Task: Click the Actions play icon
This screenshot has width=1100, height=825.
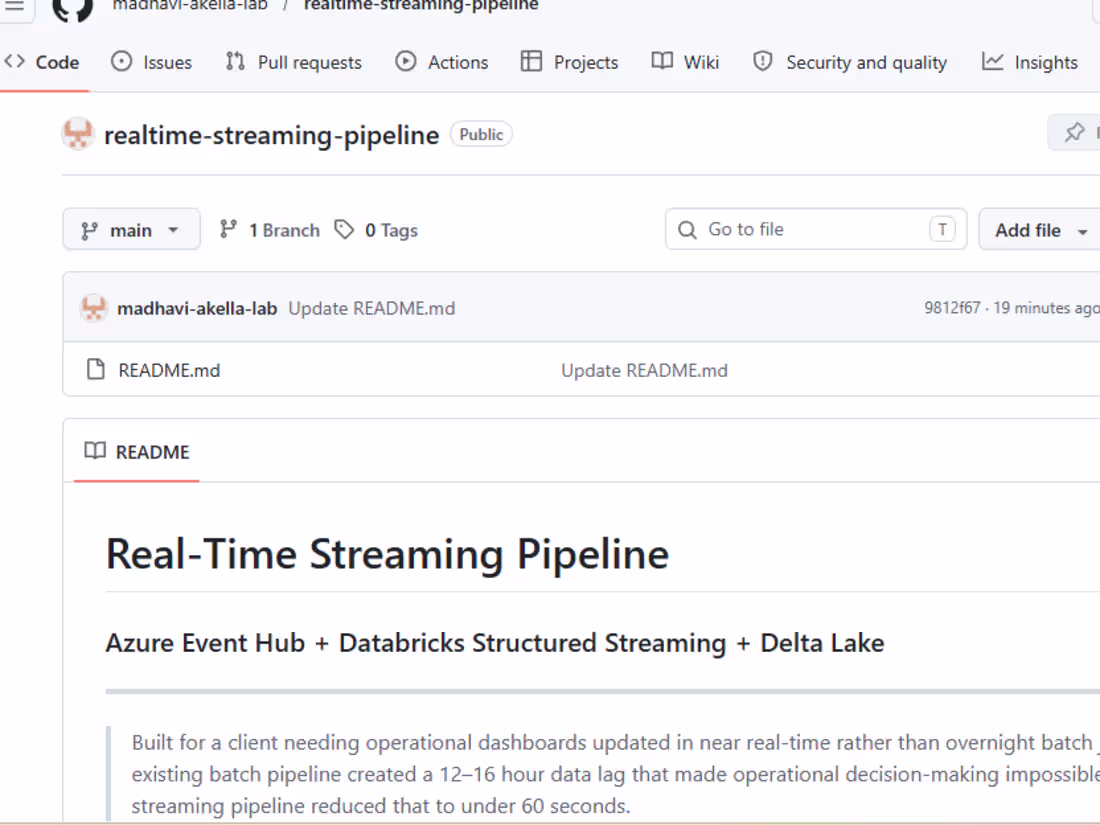Action: [x=405, y=62]
